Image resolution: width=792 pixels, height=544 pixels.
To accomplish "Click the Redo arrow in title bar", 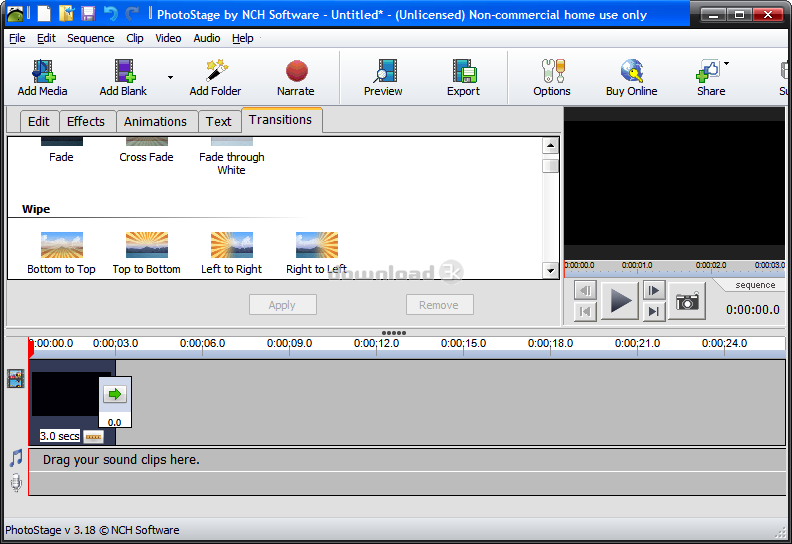I will (132, 14).
